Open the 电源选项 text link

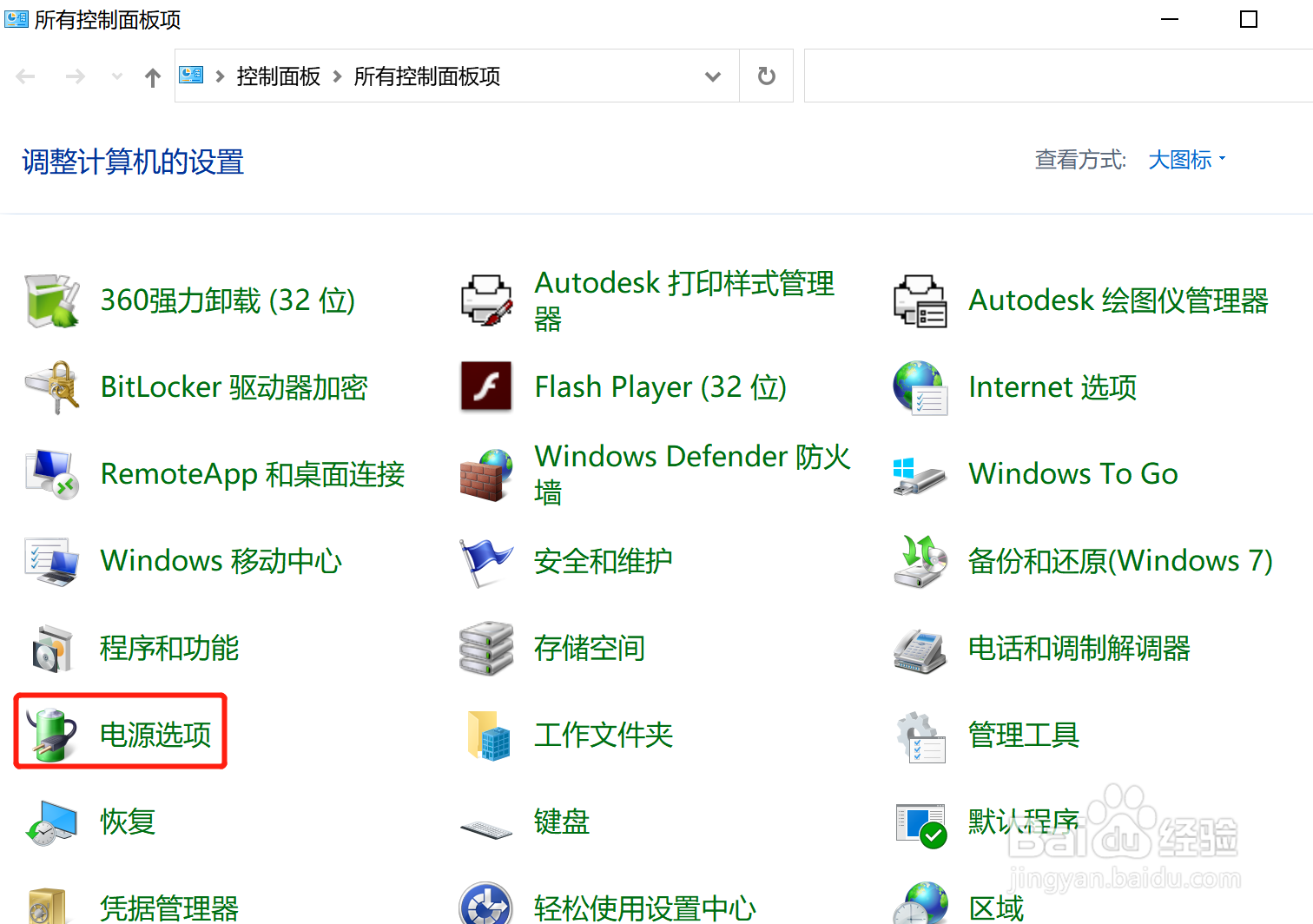(155, 735)
